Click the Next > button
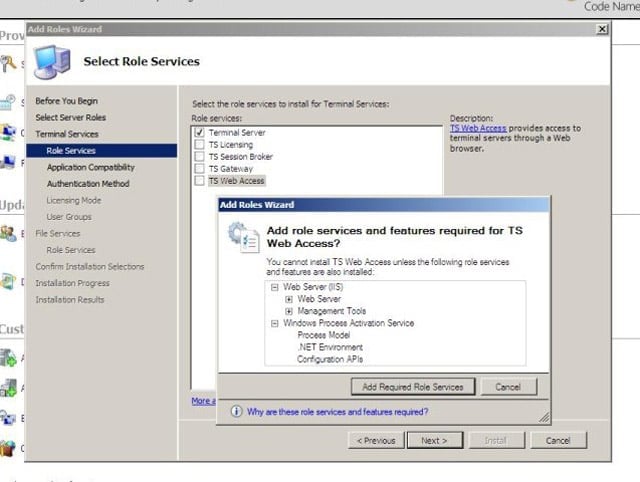This screenshot has width=640, height=482. click(435, 440)
